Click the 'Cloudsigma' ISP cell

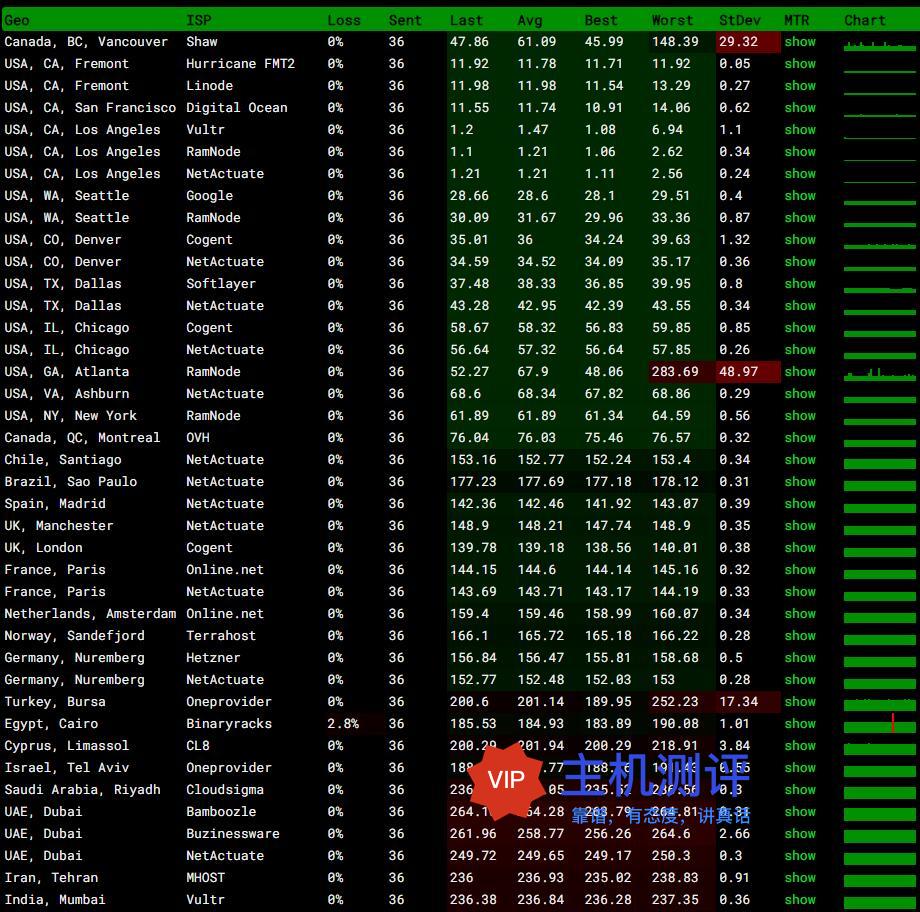click(225, 790)
